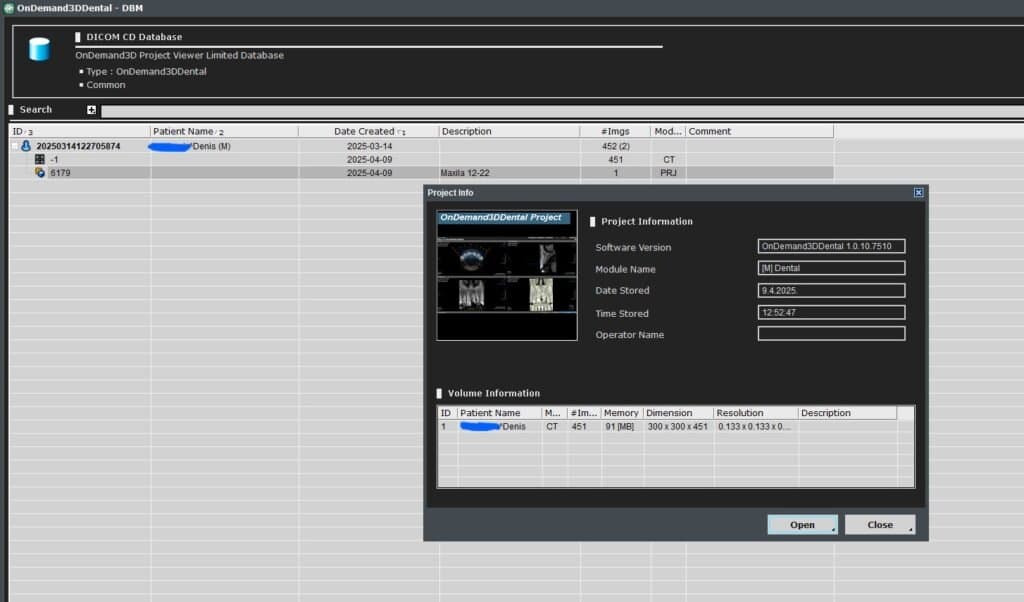
Task: Click the DICOM CD Database cylinder icon
Action: (39, 49)
